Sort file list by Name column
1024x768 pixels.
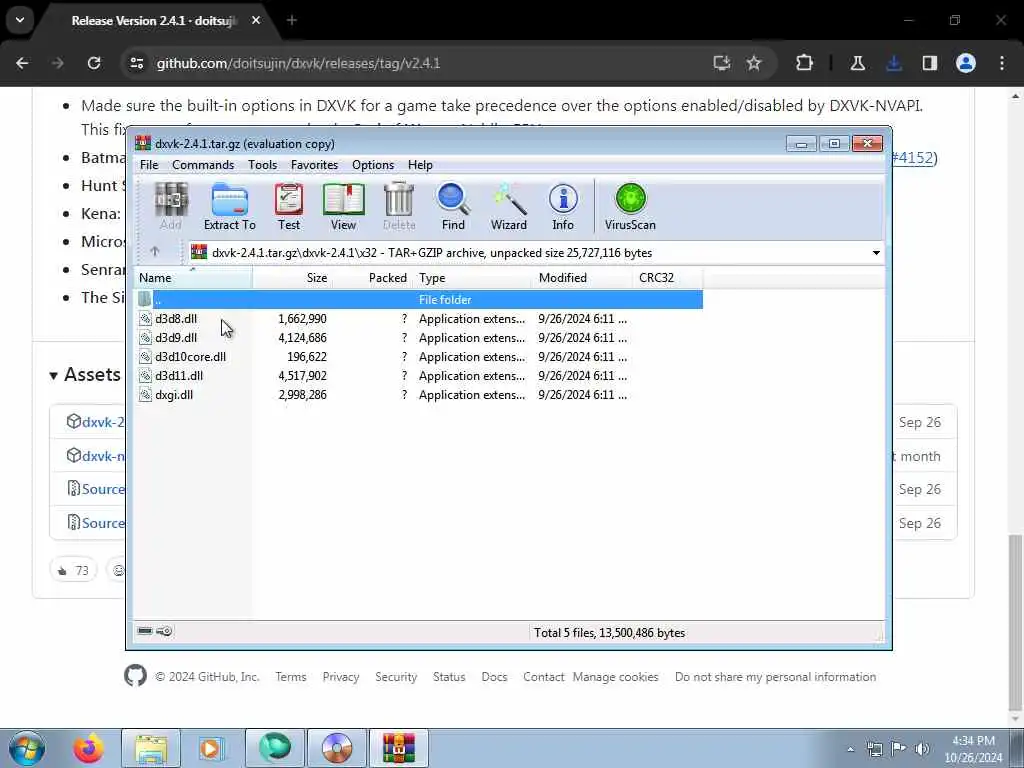[193, 278]
